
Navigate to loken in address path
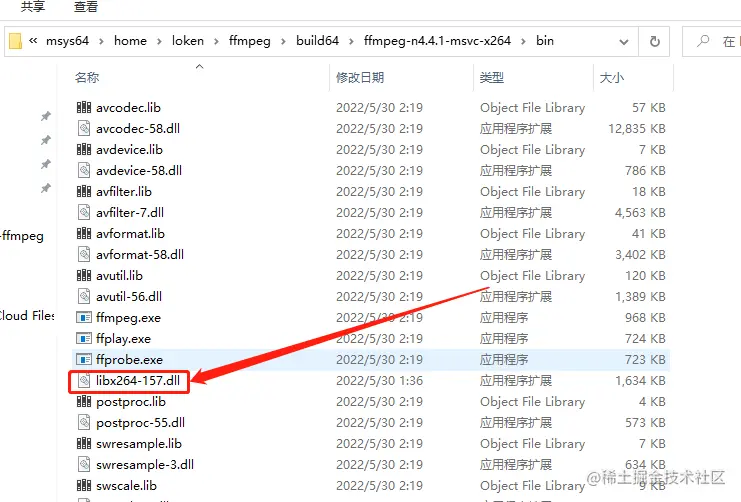click(188, 41)
